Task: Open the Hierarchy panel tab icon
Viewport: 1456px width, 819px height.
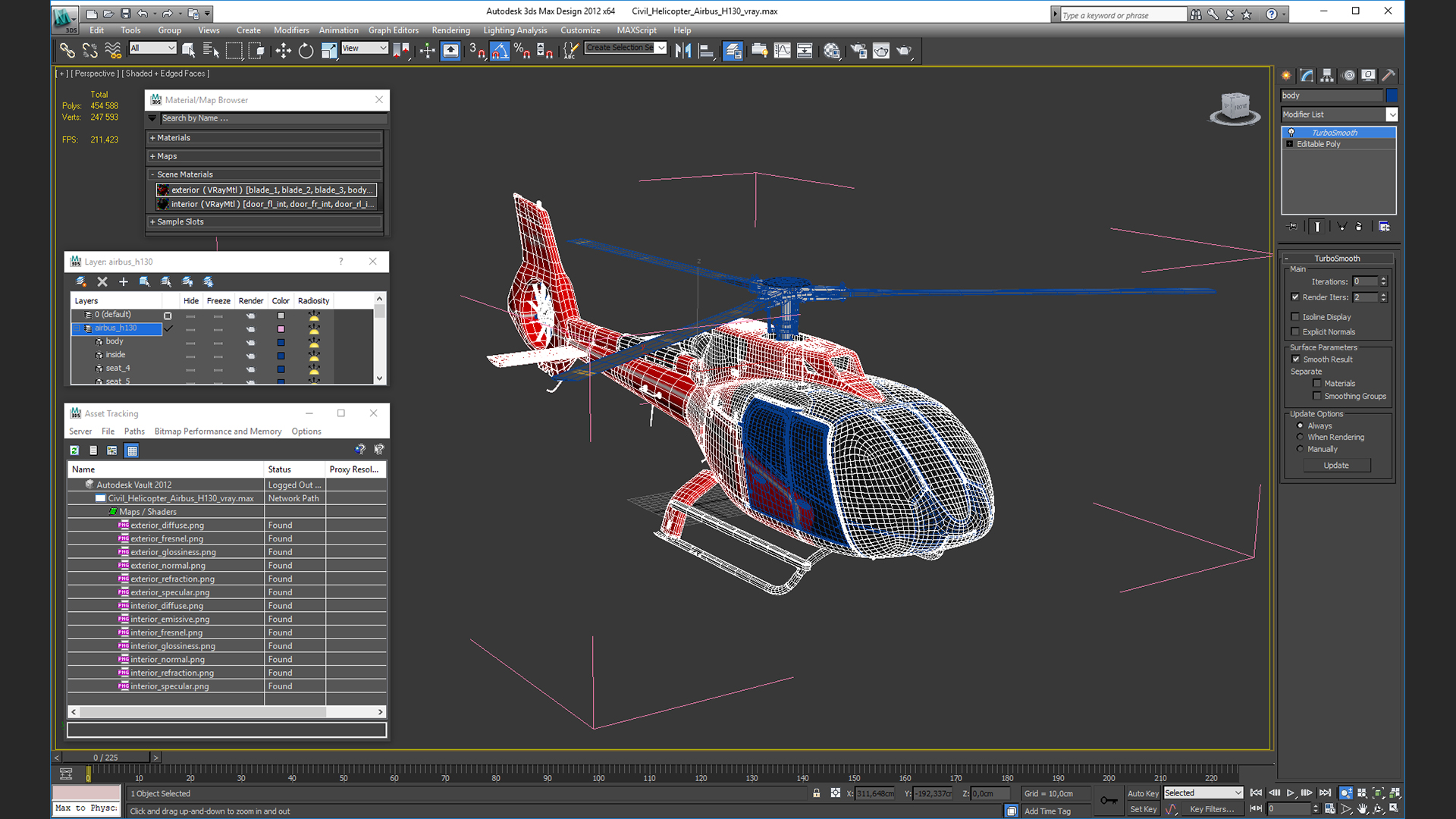Action: click(x=1327, y=75)
